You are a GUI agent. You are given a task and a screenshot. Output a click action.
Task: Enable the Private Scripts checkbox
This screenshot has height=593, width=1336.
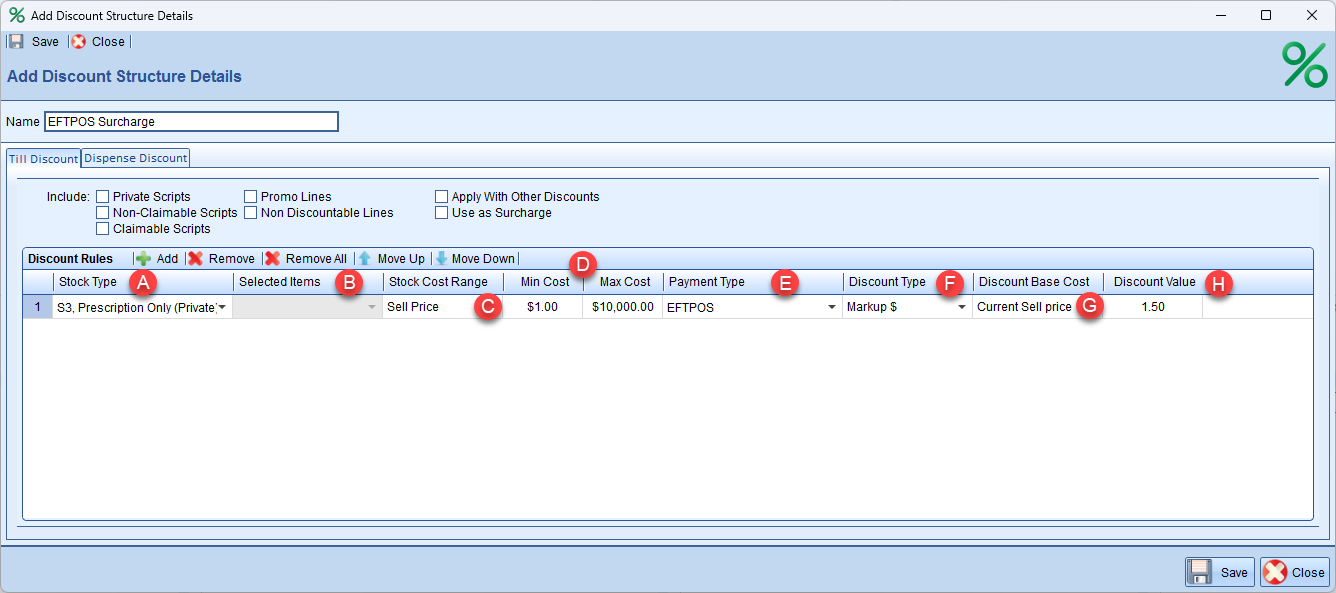[x=103, y=197]
